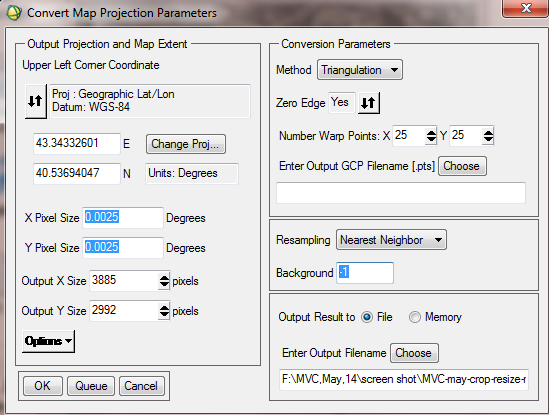Increase Number Warp Points Y spinner arrow
The width and height of the screenshot is (549, 415).
tap(488, 132)
